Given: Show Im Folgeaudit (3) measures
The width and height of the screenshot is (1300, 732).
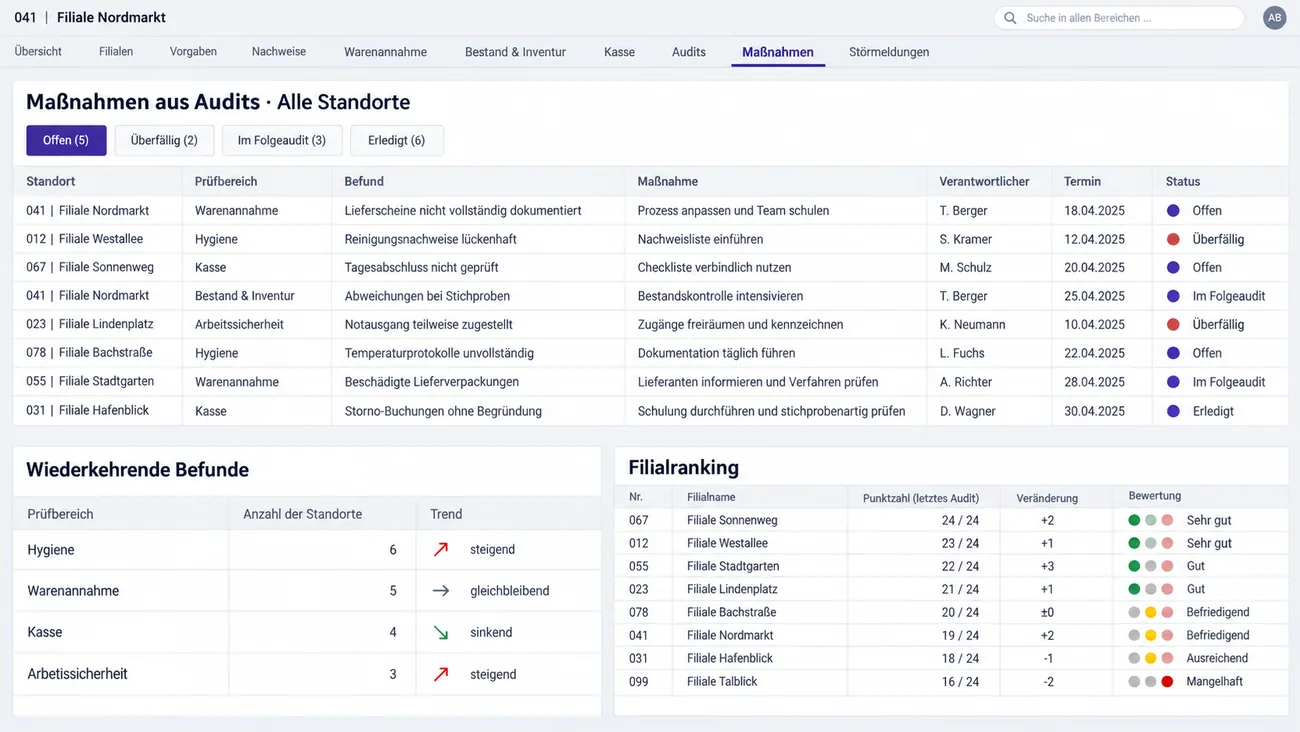Looking at the screenshot, I should [x=282, y=140].
